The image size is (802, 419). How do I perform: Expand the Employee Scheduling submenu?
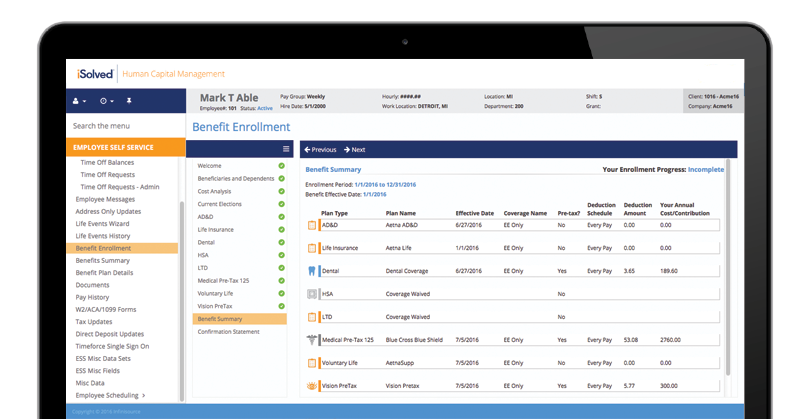point(110,395)
